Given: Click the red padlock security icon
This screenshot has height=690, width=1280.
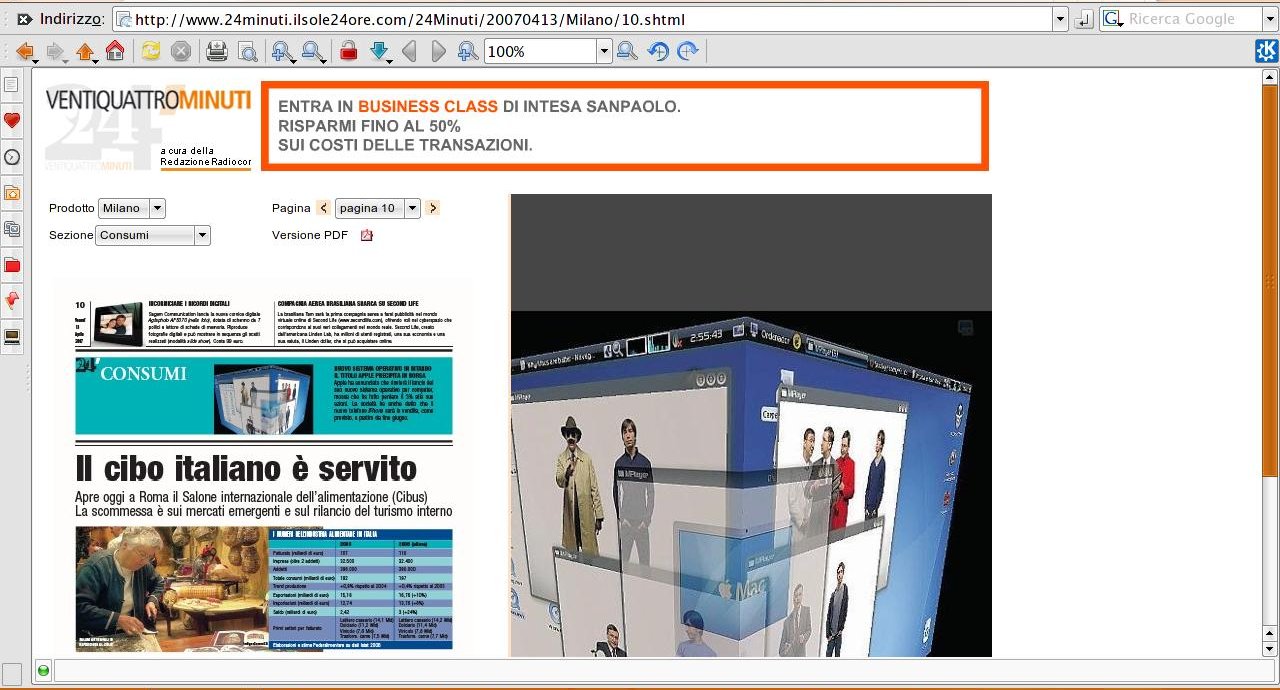Looking at the screenshot, I should 348,51.
